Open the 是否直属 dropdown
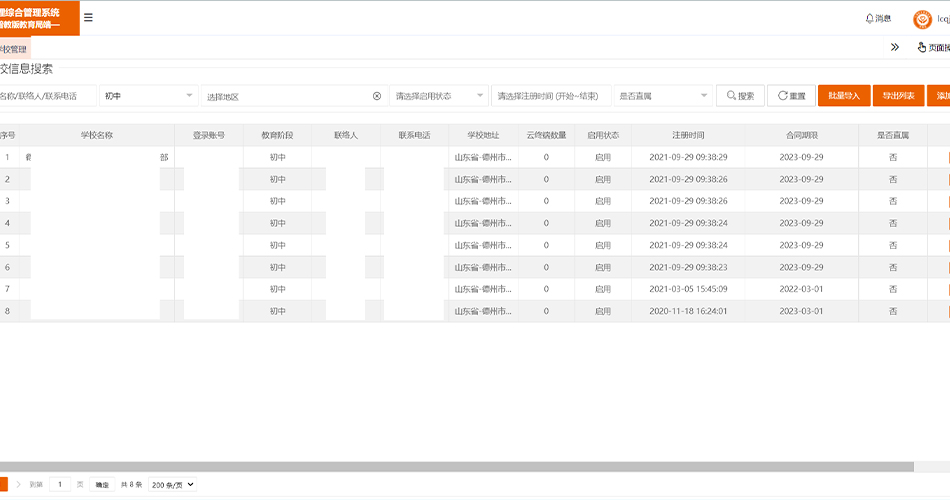Viewport: 950px width, 500px height. [x=662, y=96]
